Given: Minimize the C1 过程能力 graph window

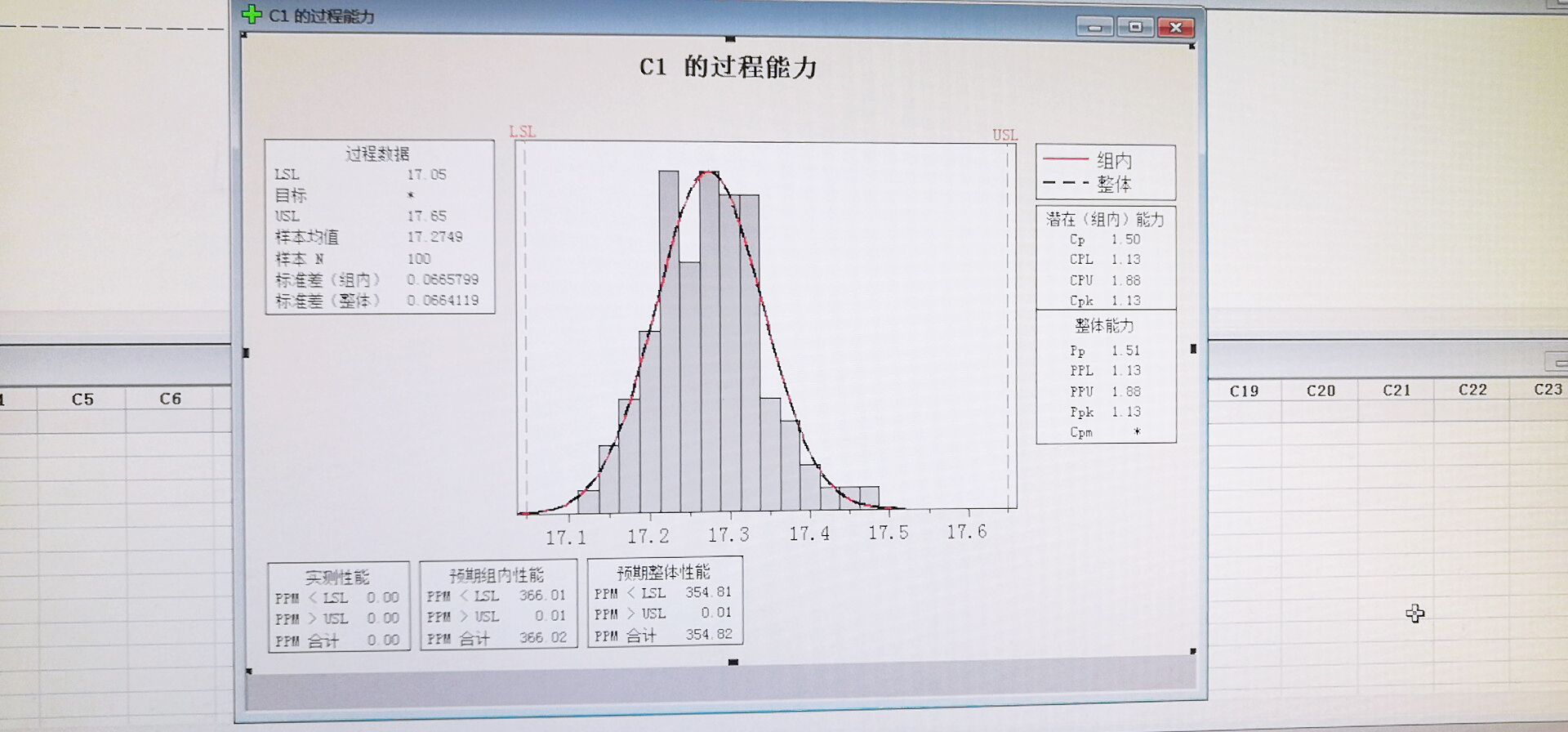Looking at the screenshot, I should [1094, 28].
